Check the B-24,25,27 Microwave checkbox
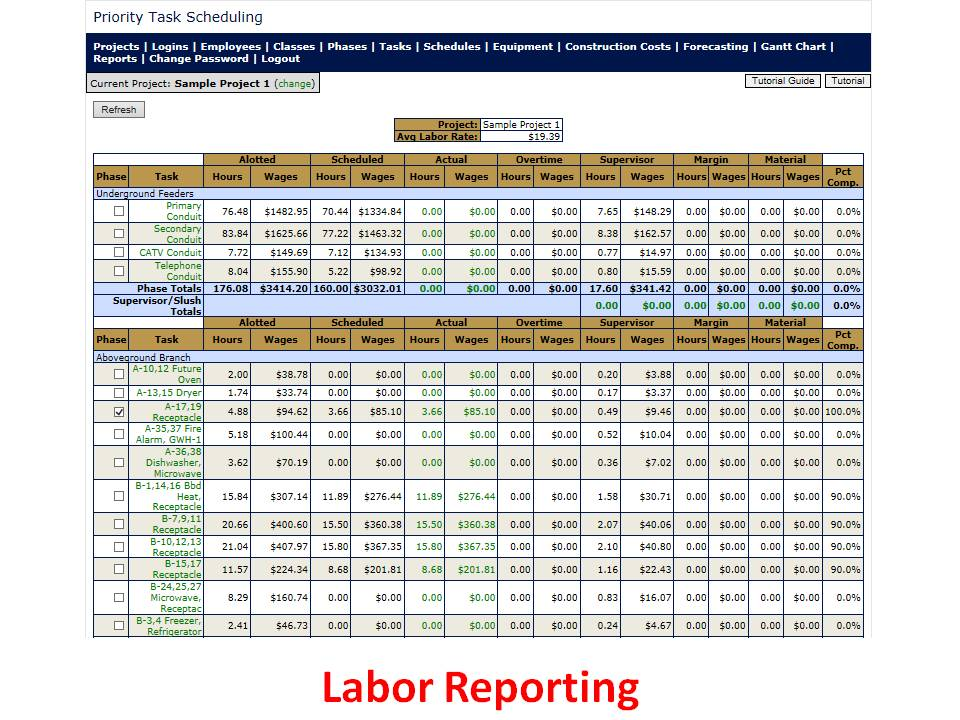 [x=119, y=598]
